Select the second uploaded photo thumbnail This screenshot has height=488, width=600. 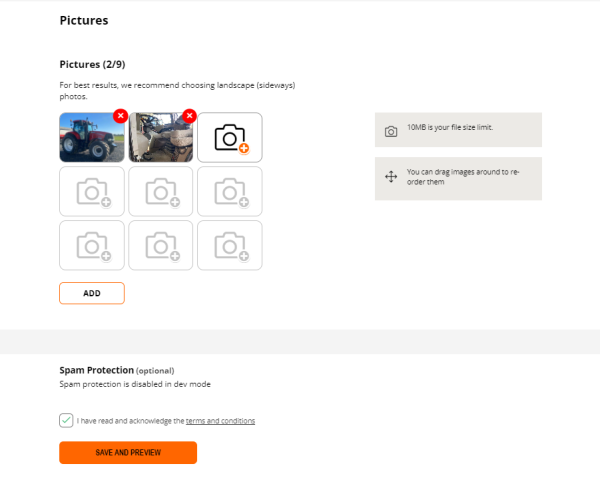click(159, 140)
